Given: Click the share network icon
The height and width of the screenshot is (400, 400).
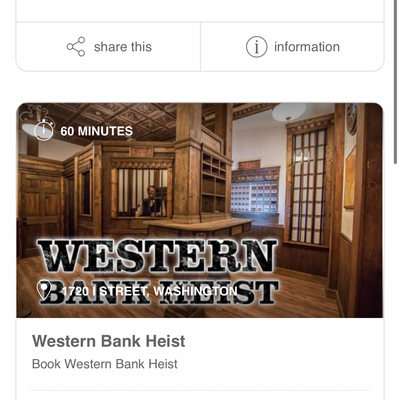Looking at the screenshot, I should pyautogui.click(x=76, y=47).
